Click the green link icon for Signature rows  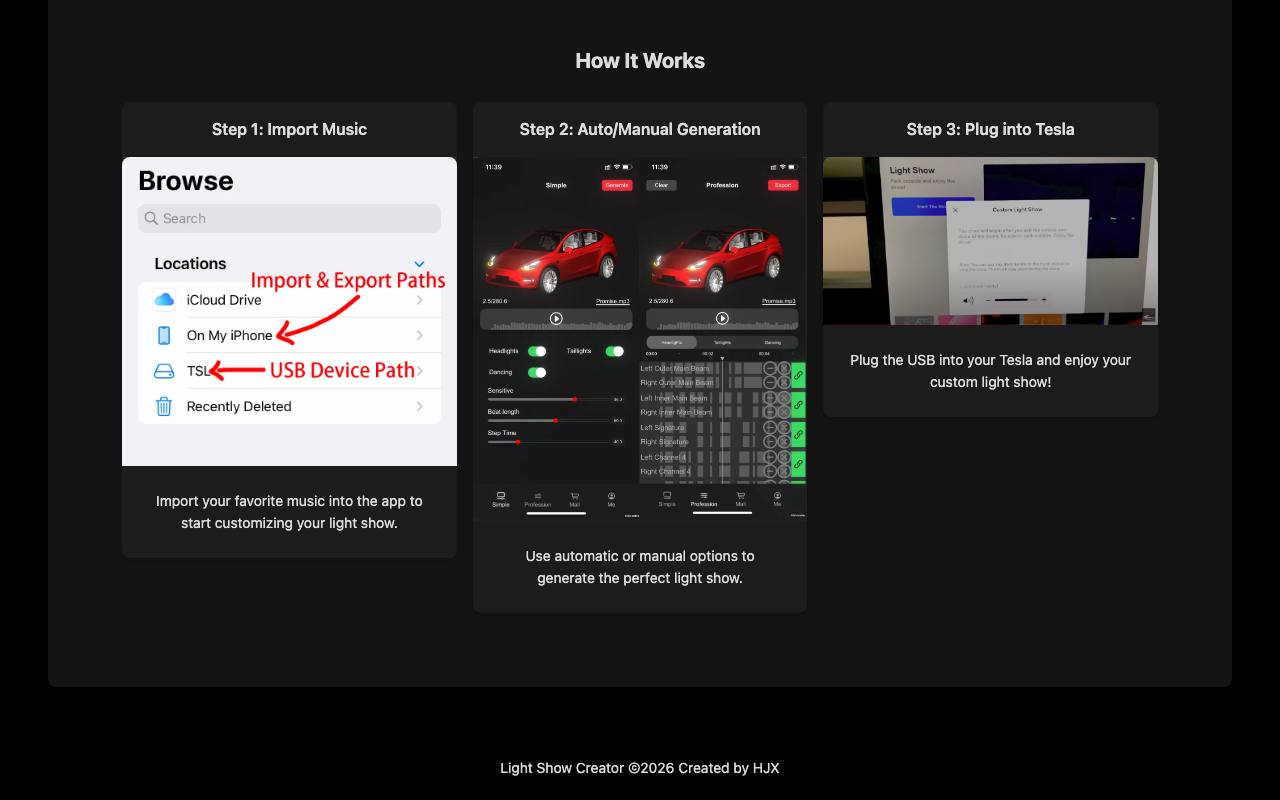798,435
